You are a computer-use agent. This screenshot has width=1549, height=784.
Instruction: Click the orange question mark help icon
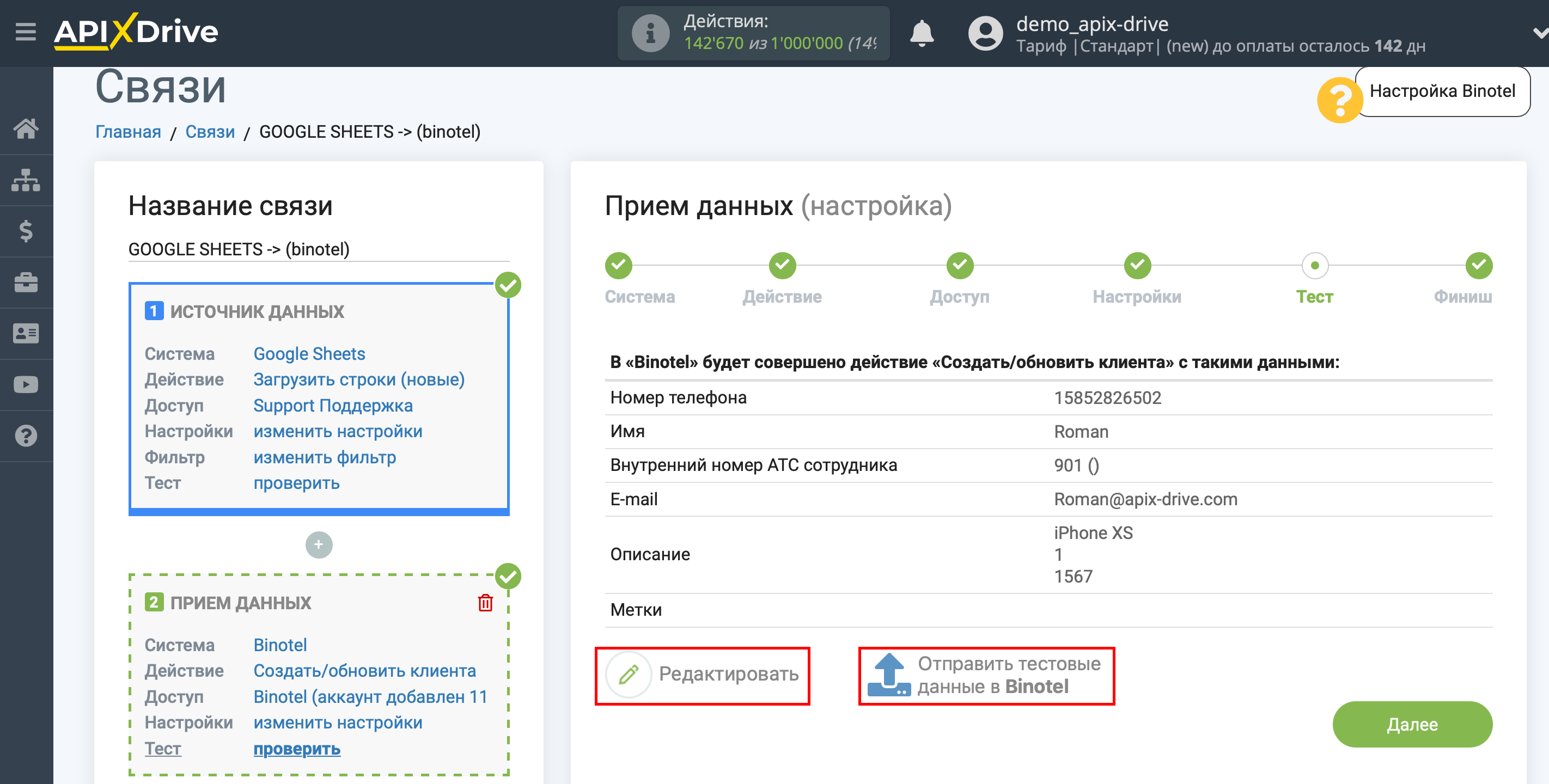point(1340,100)
